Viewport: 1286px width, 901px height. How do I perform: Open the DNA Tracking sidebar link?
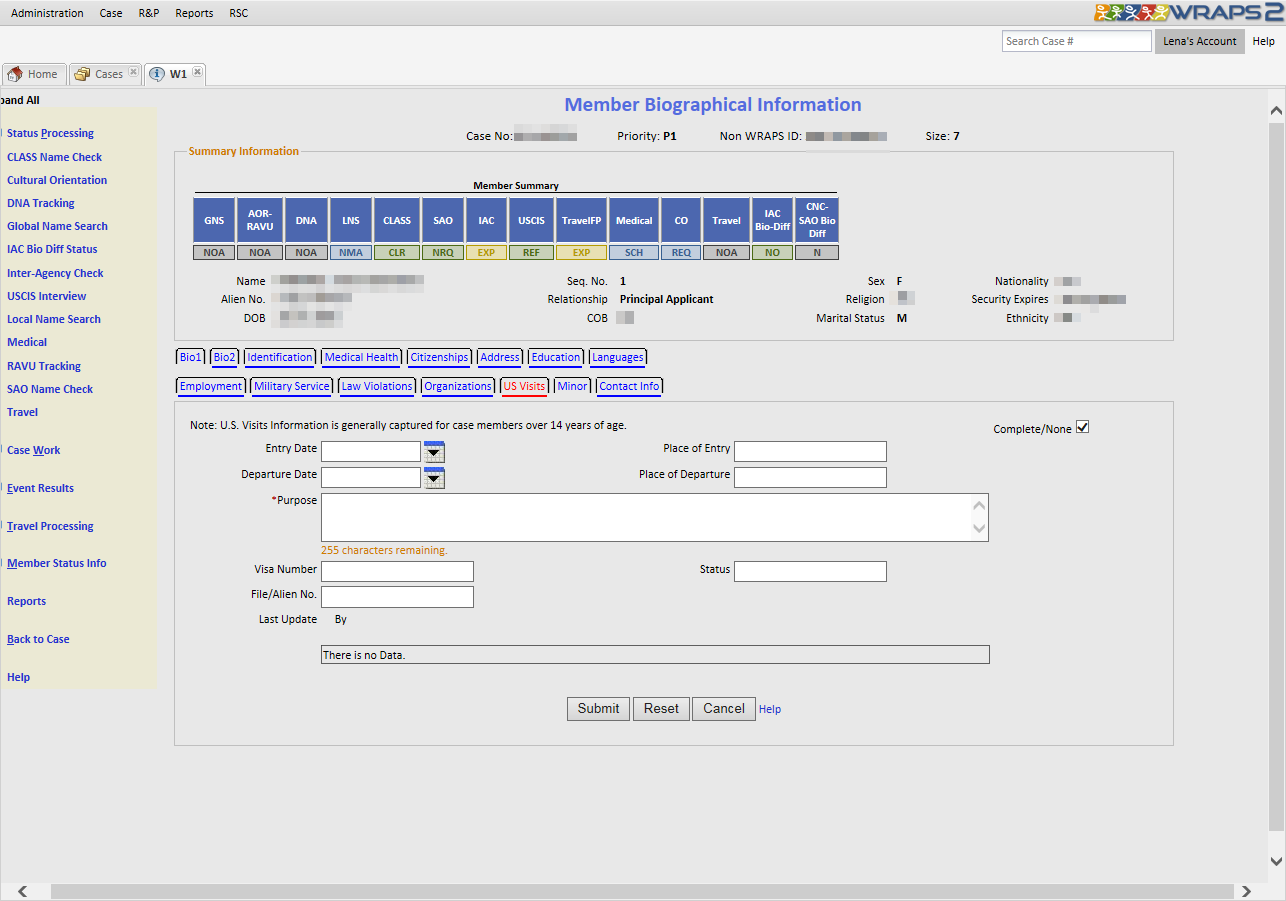click(40, 203)
